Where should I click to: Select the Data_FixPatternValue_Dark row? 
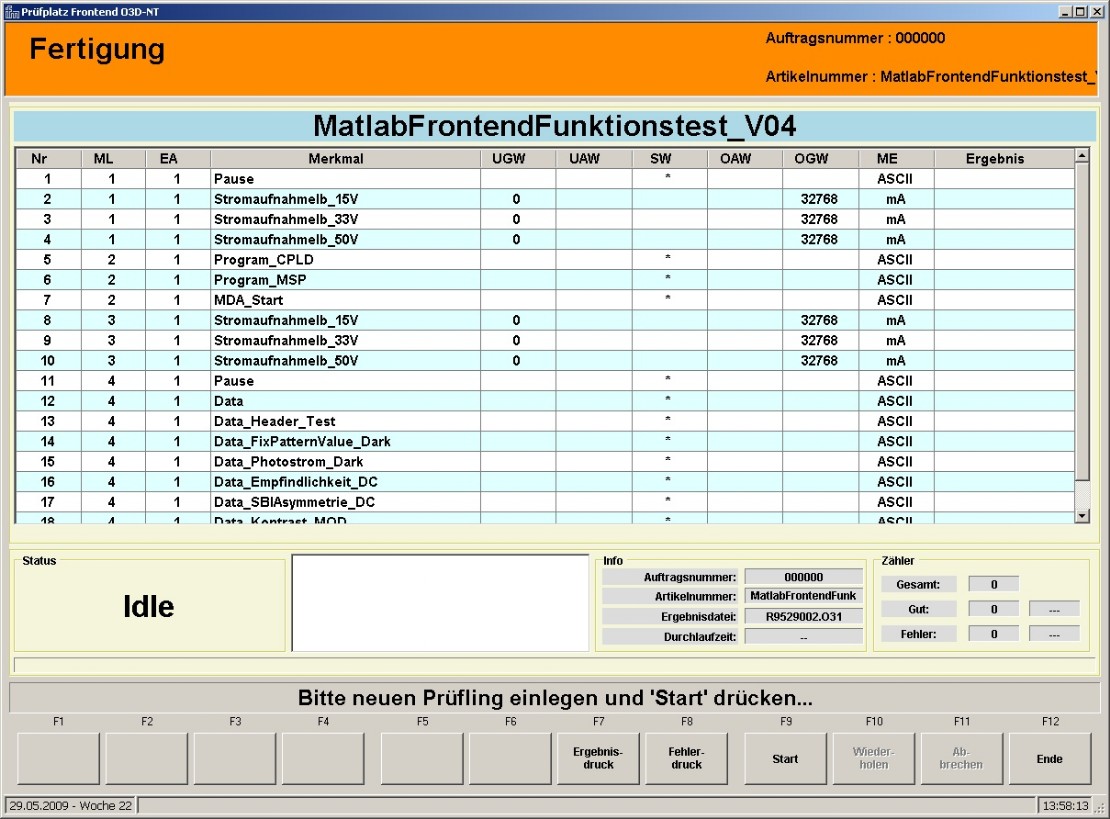click(544, 441)
